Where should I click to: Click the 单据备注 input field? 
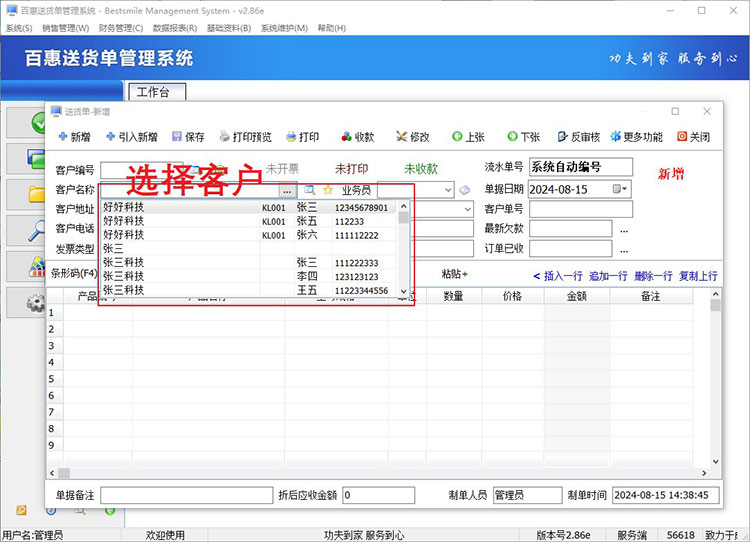(187, 495)
